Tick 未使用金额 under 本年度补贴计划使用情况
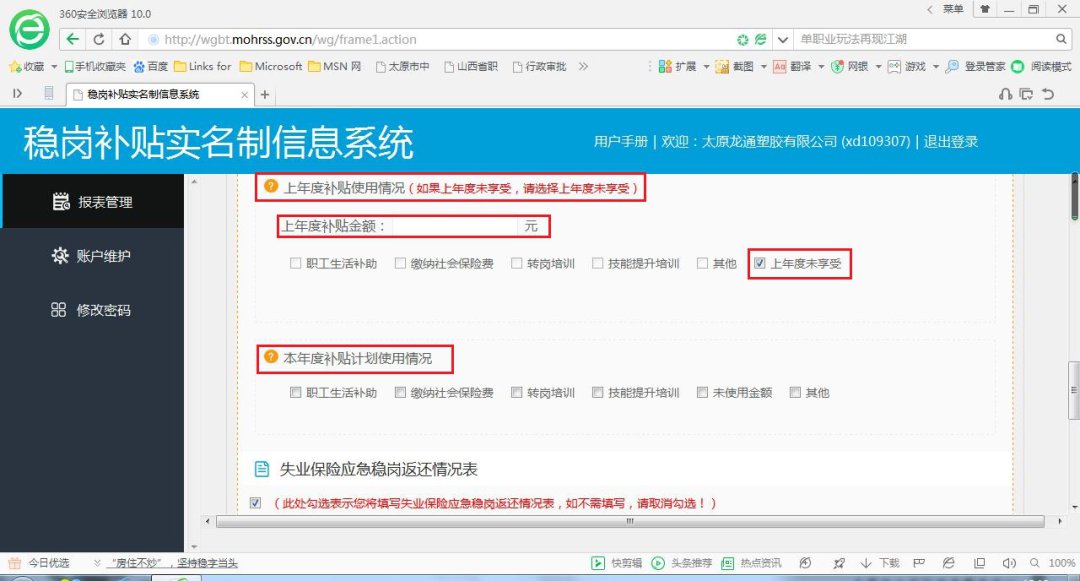This screenshot has height=581, width=1080. [x=703, y=393]
